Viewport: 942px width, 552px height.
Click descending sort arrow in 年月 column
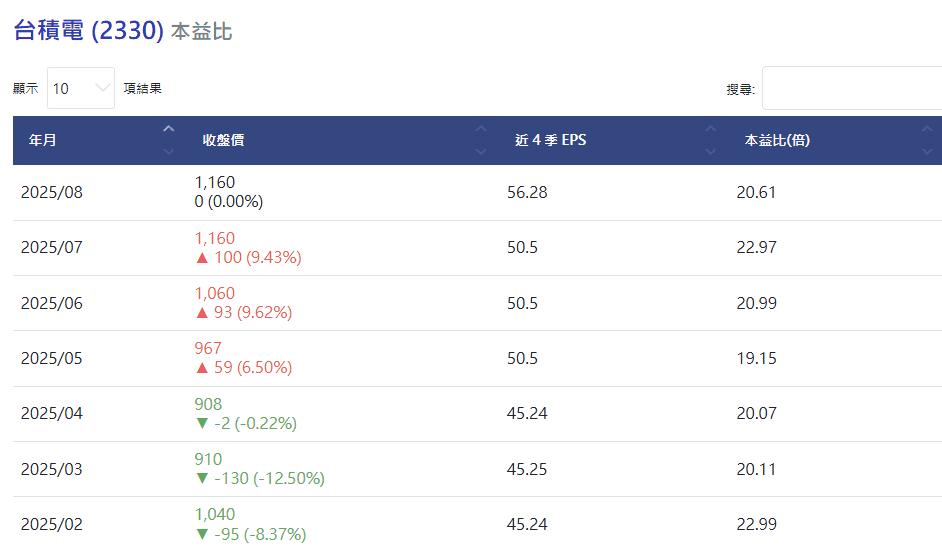click(168, 151)
